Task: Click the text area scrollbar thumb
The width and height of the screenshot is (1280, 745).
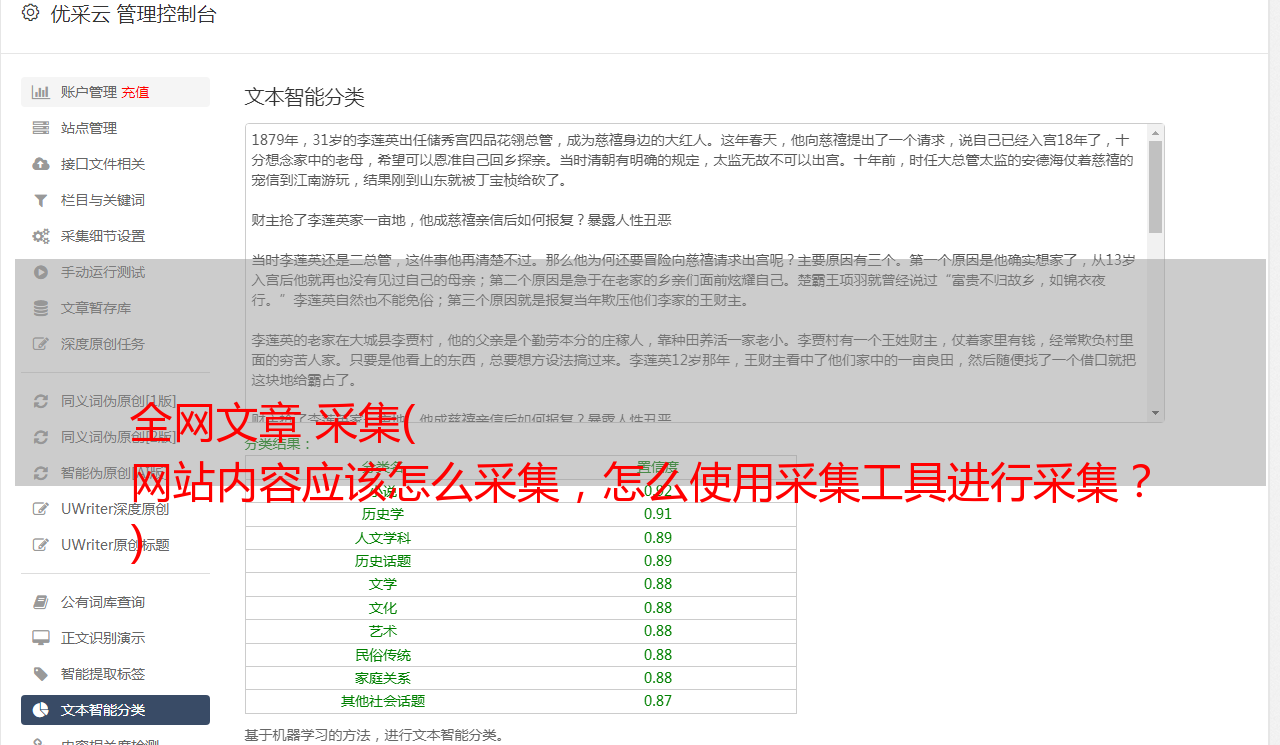Action: pos(1156,186)
